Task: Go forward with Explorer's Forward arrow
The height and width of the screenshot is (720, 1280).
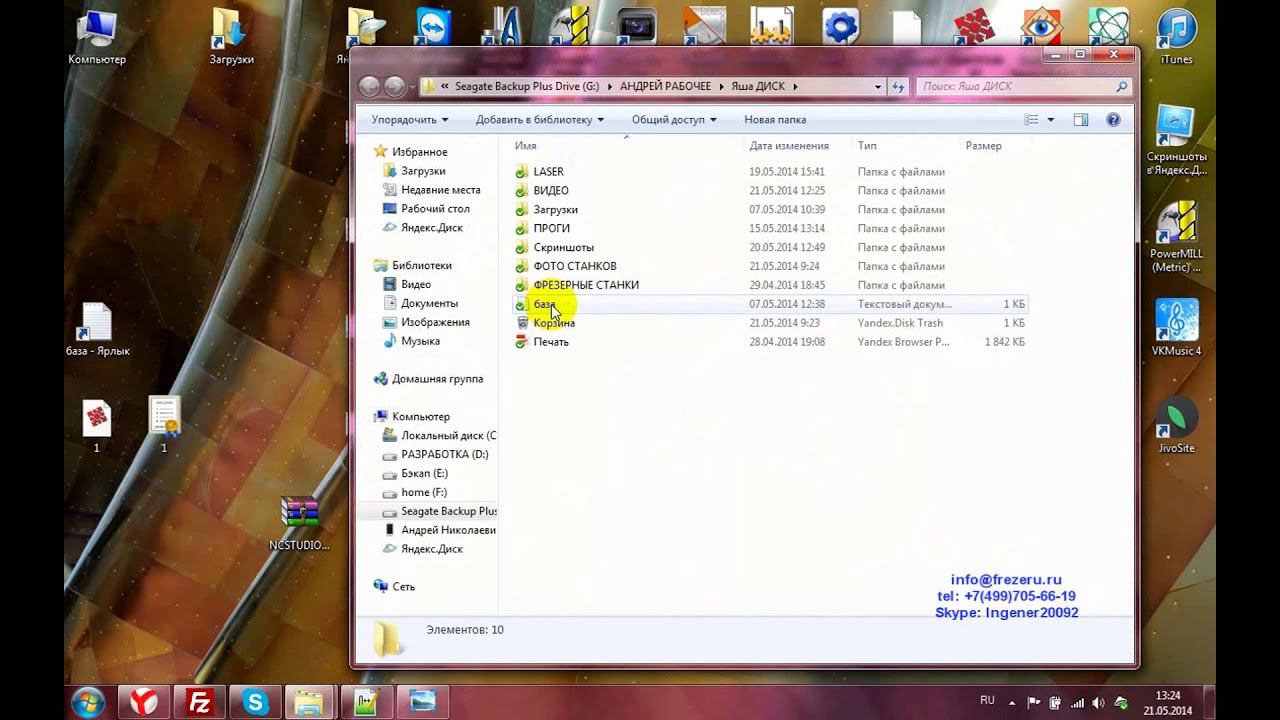Action: click(394, 86)
